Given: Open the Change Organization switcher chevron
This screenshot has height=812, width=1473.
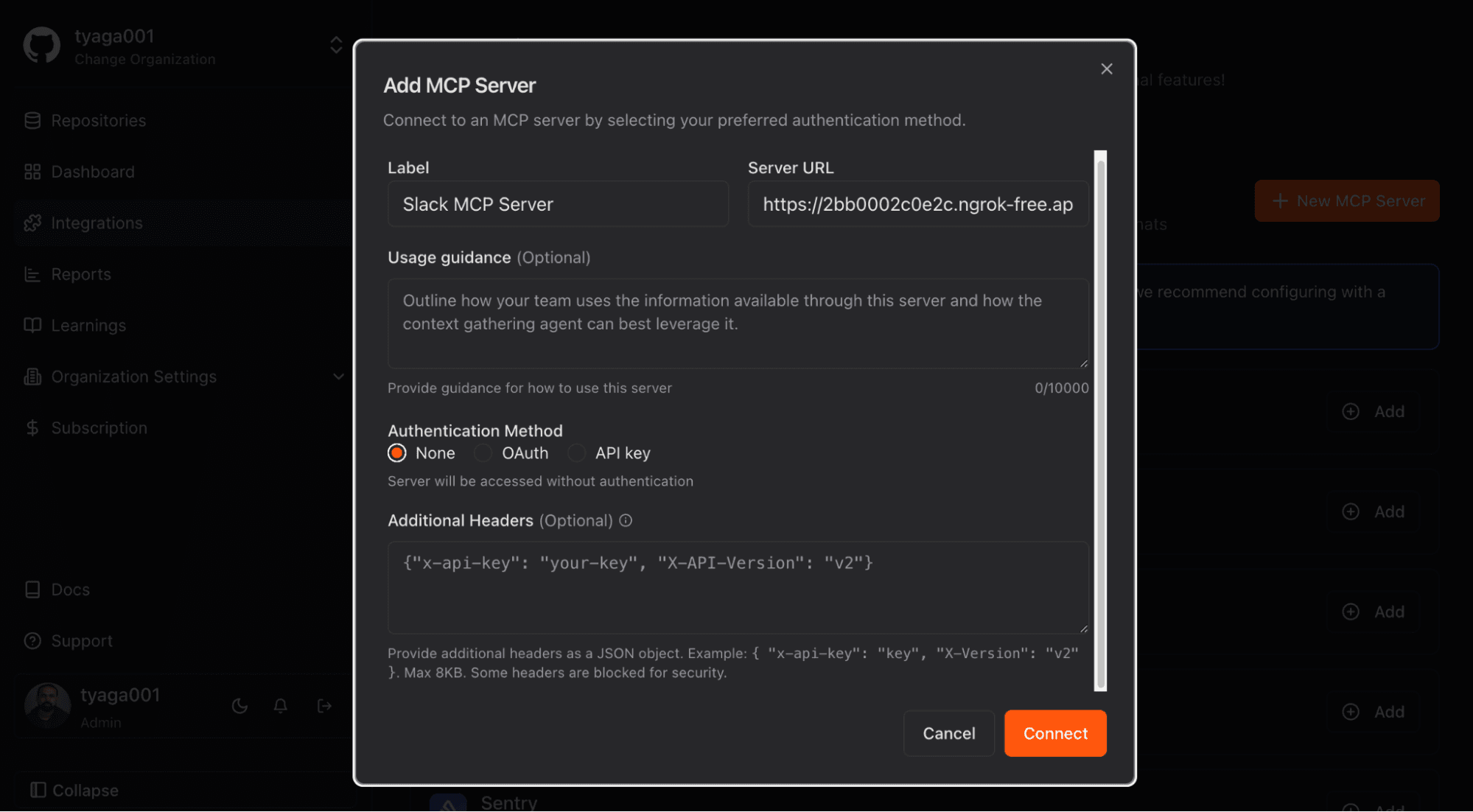Looking at the screenshot, I should click(336, 46).
